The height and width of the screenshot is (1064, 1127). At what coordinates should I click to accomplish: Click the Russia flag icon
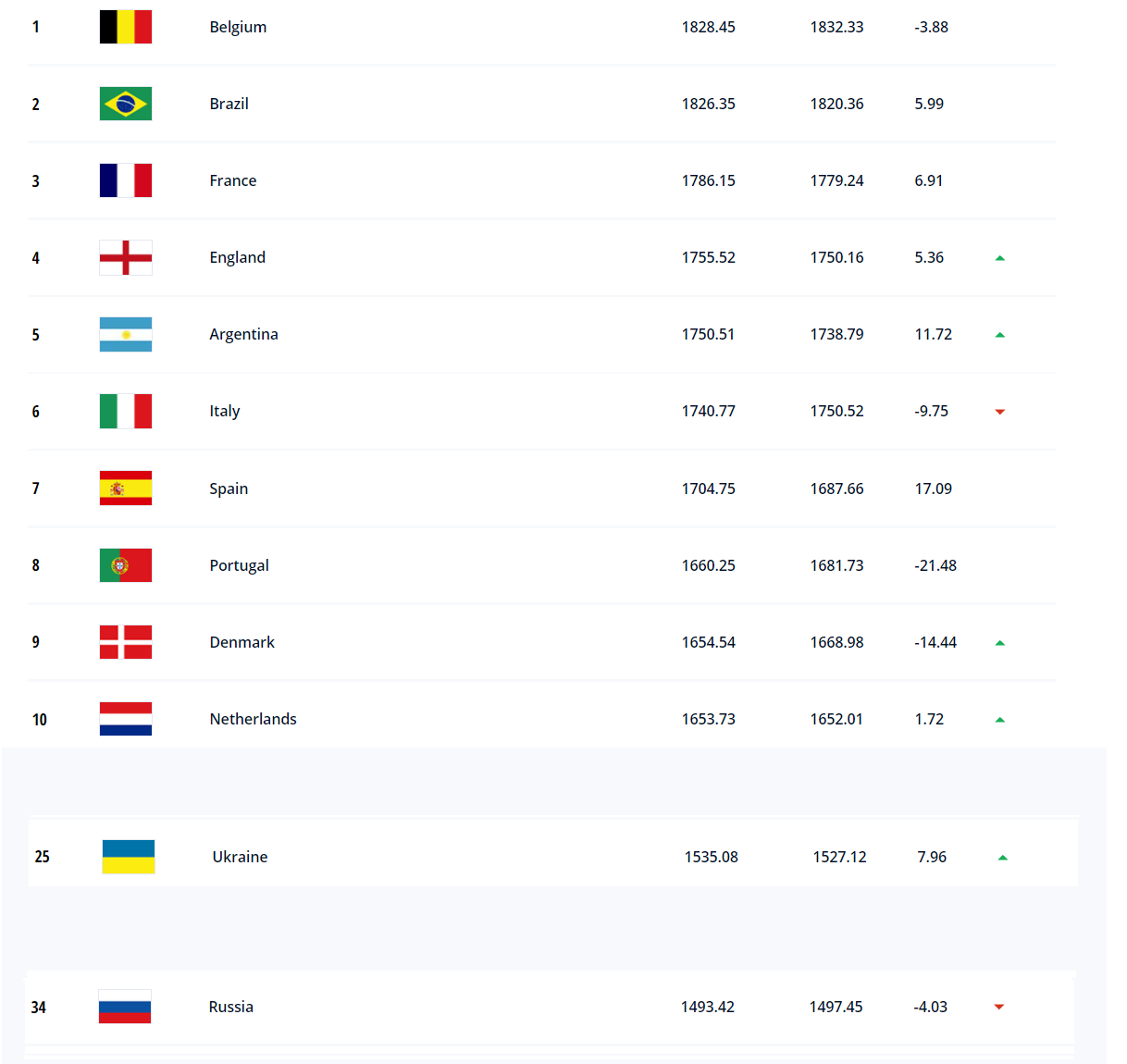tap(125, 1007)
